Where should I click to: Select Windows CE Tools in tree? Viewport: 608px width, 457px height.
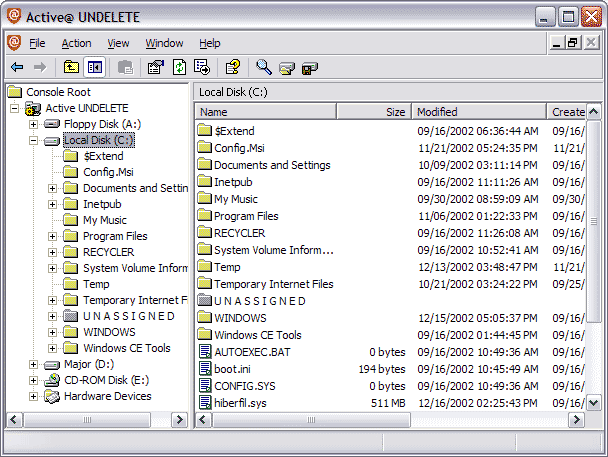point(127,348)
